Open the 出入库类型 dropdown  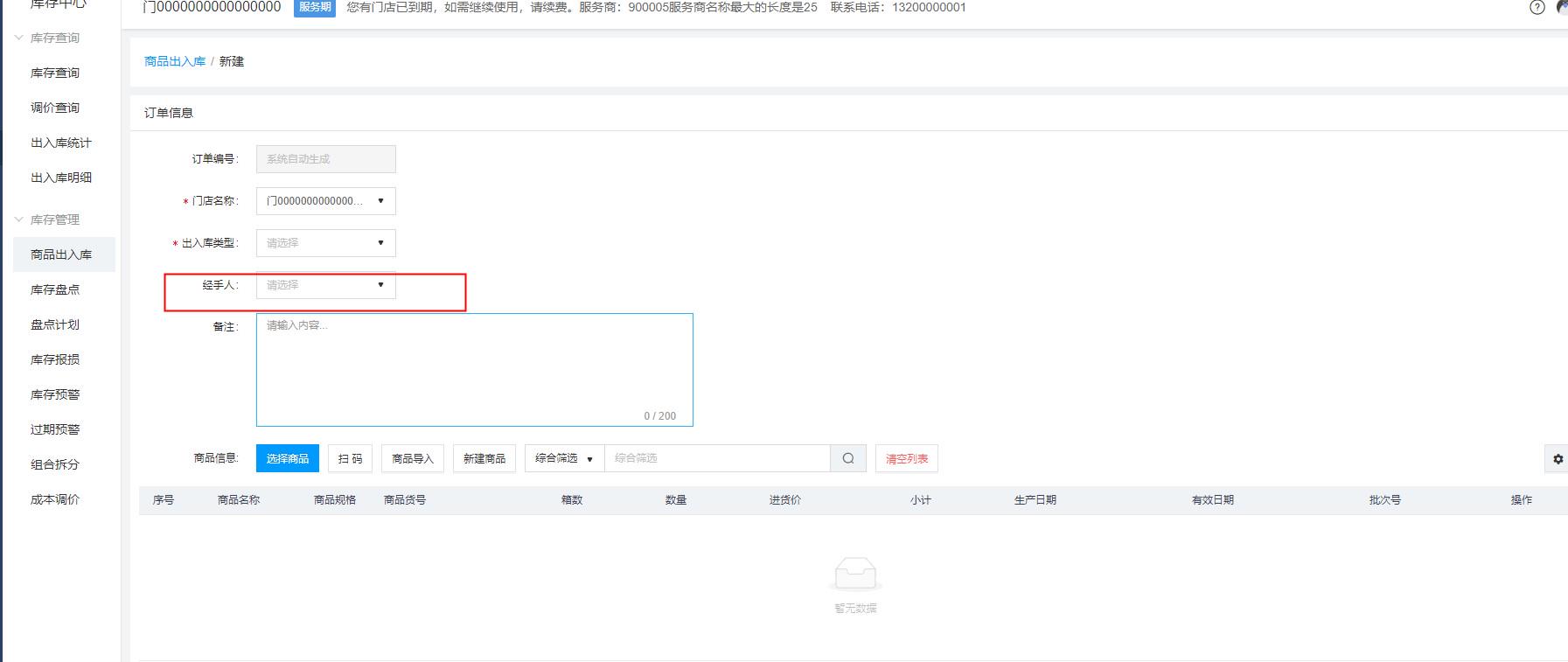[x=325, y=243]
